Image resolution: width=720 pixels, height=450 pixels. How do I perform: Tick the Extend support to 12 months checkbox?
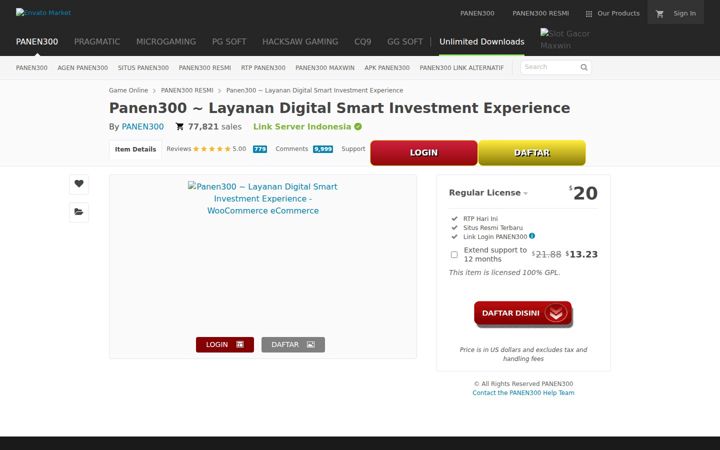(454, 254)
